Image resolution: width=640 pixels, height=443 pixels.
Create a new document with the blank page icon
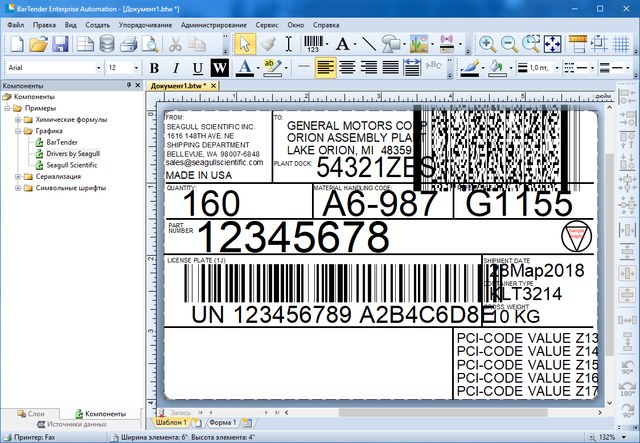[17, 44]
